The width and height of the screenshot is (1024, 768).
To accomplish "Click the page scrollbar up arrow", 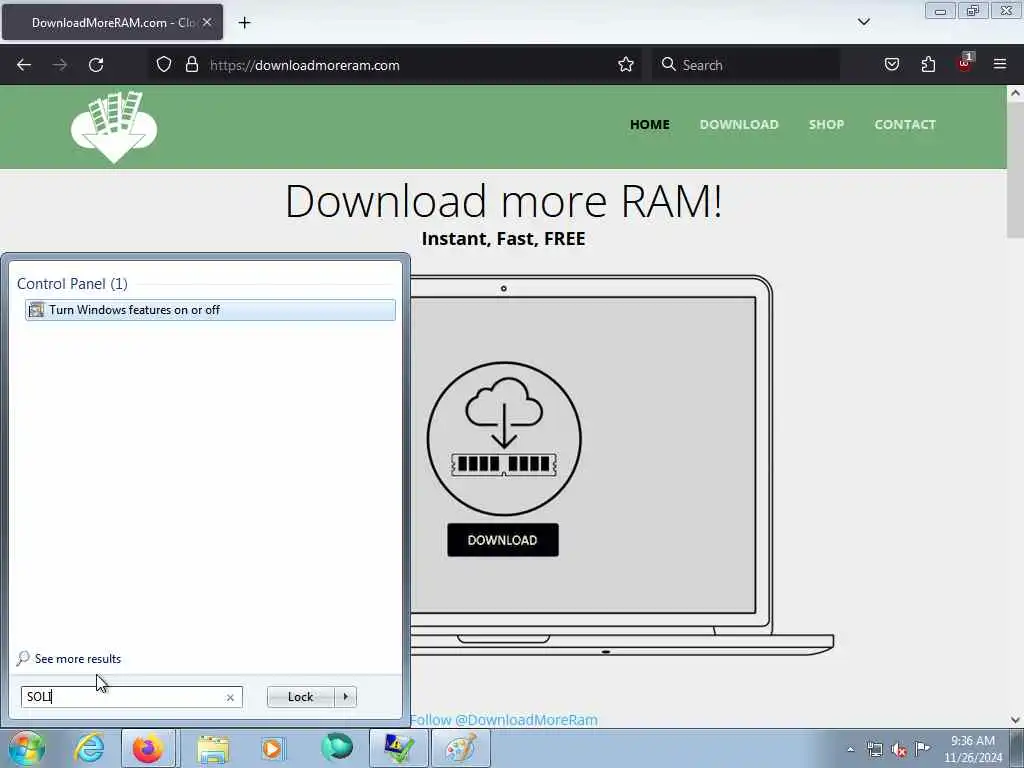I will (x=1015, y=93).
